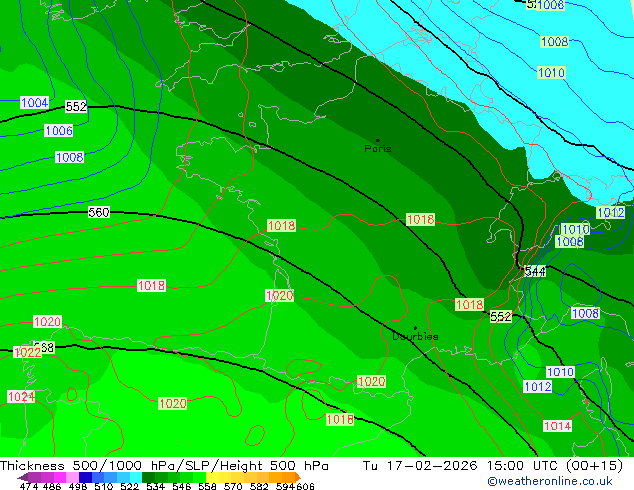Select the dot marker above Dourbies
634x490 pixels.
pyautogui.click(x=415, y=328)
